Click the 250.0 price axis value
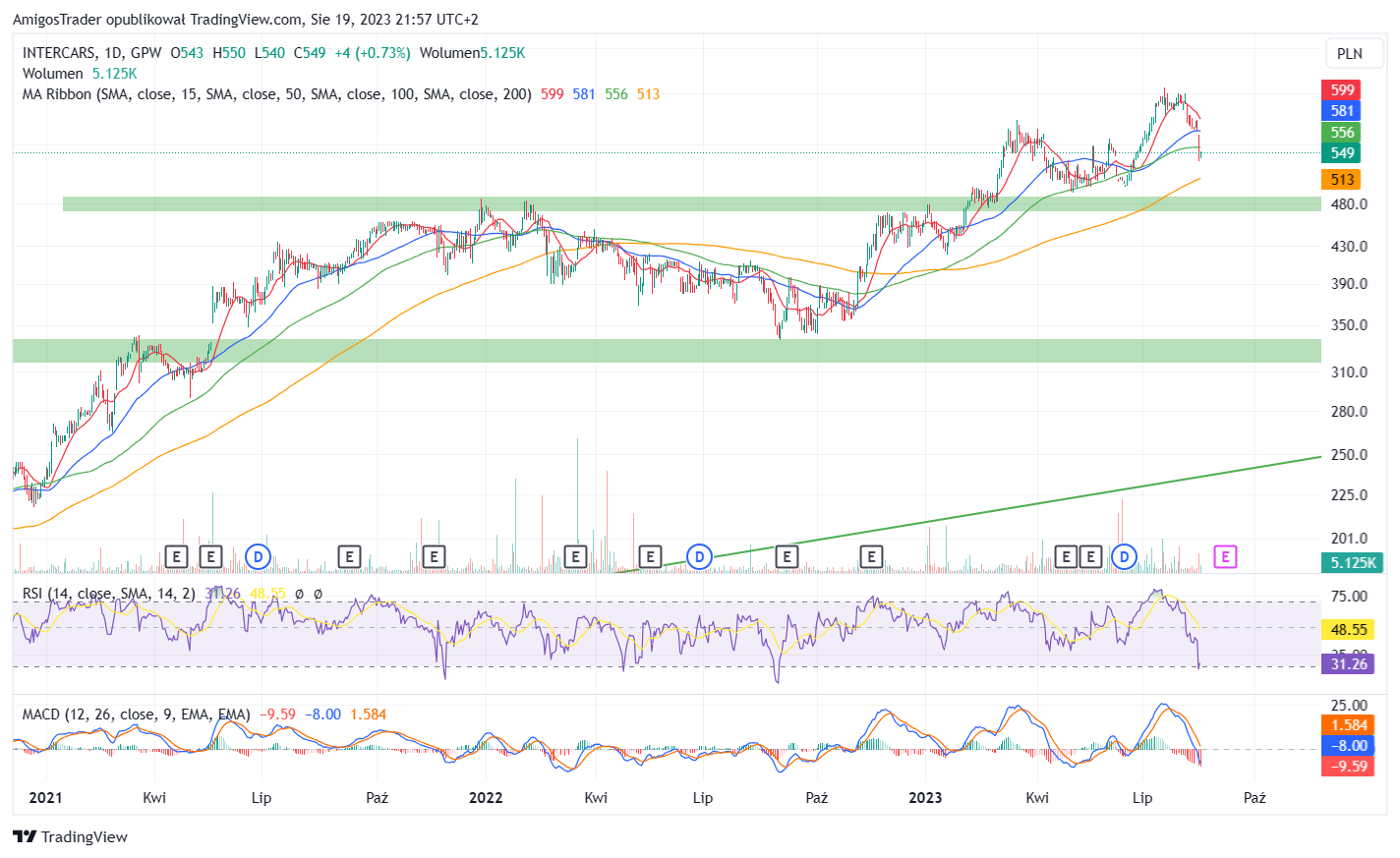1400x858 pixels. coord(1349,455)
